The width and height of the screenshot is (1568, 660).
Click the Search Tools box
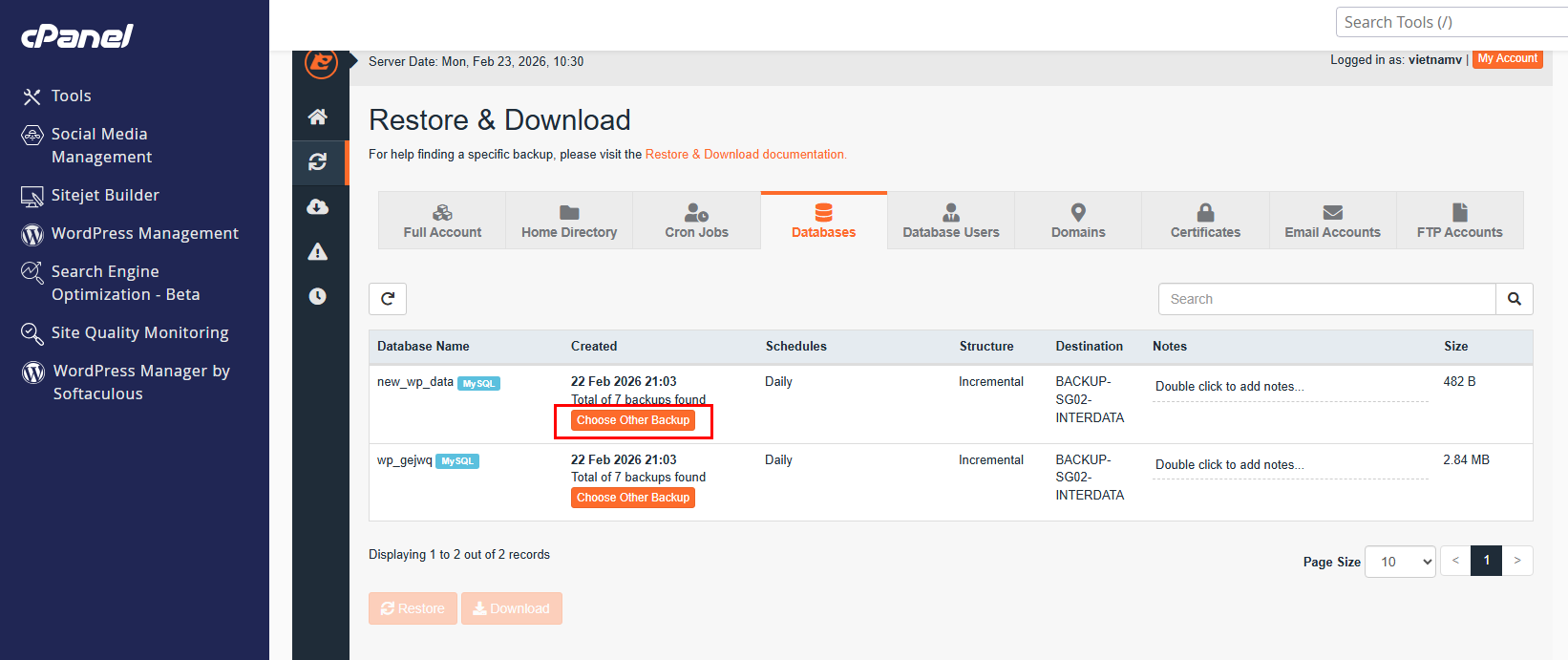[x=1451, y=22]
